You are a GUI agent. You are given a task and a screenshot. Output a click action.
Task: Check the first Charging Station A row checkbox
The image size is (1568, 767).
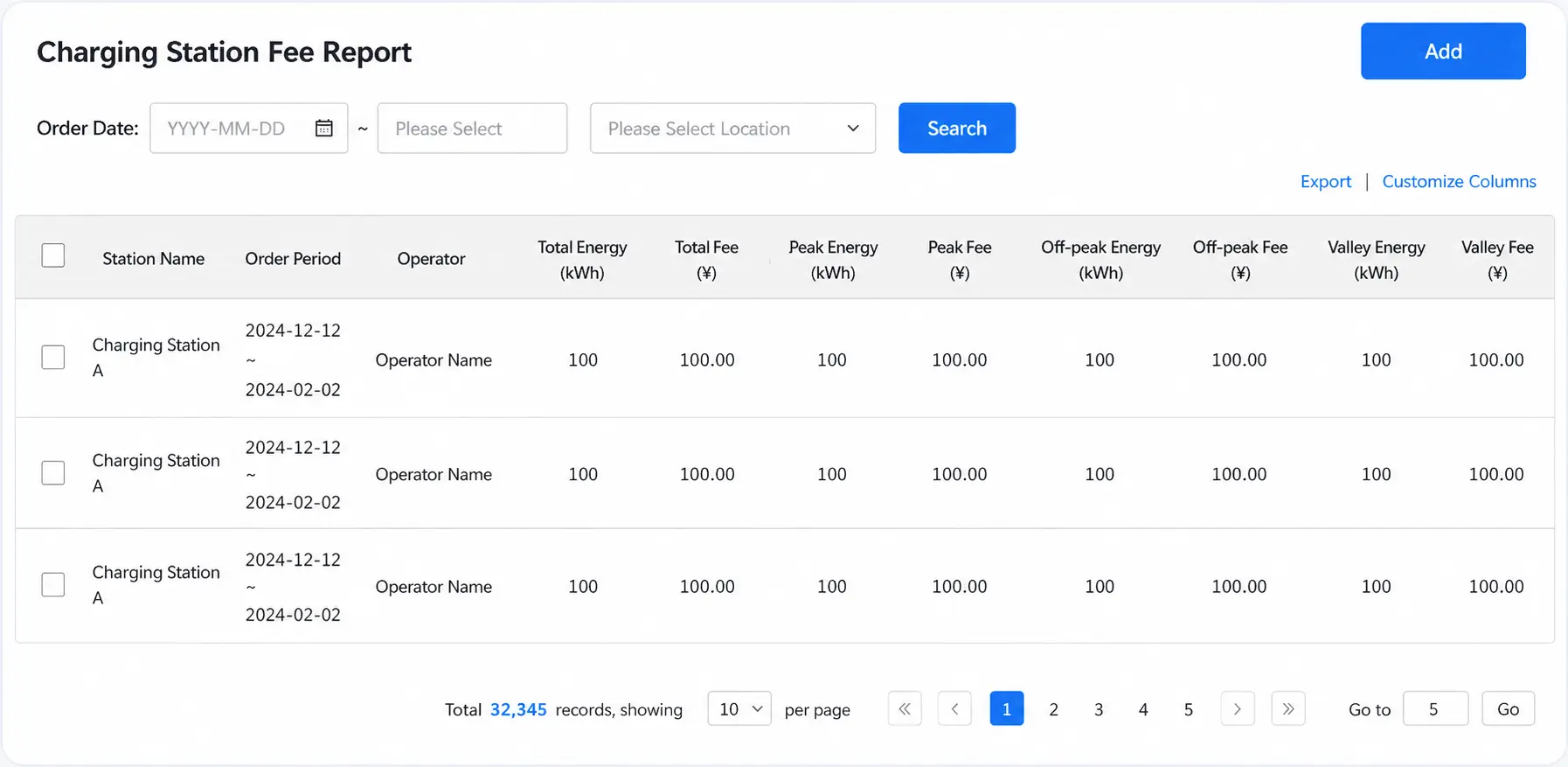(x=53, y=357)
